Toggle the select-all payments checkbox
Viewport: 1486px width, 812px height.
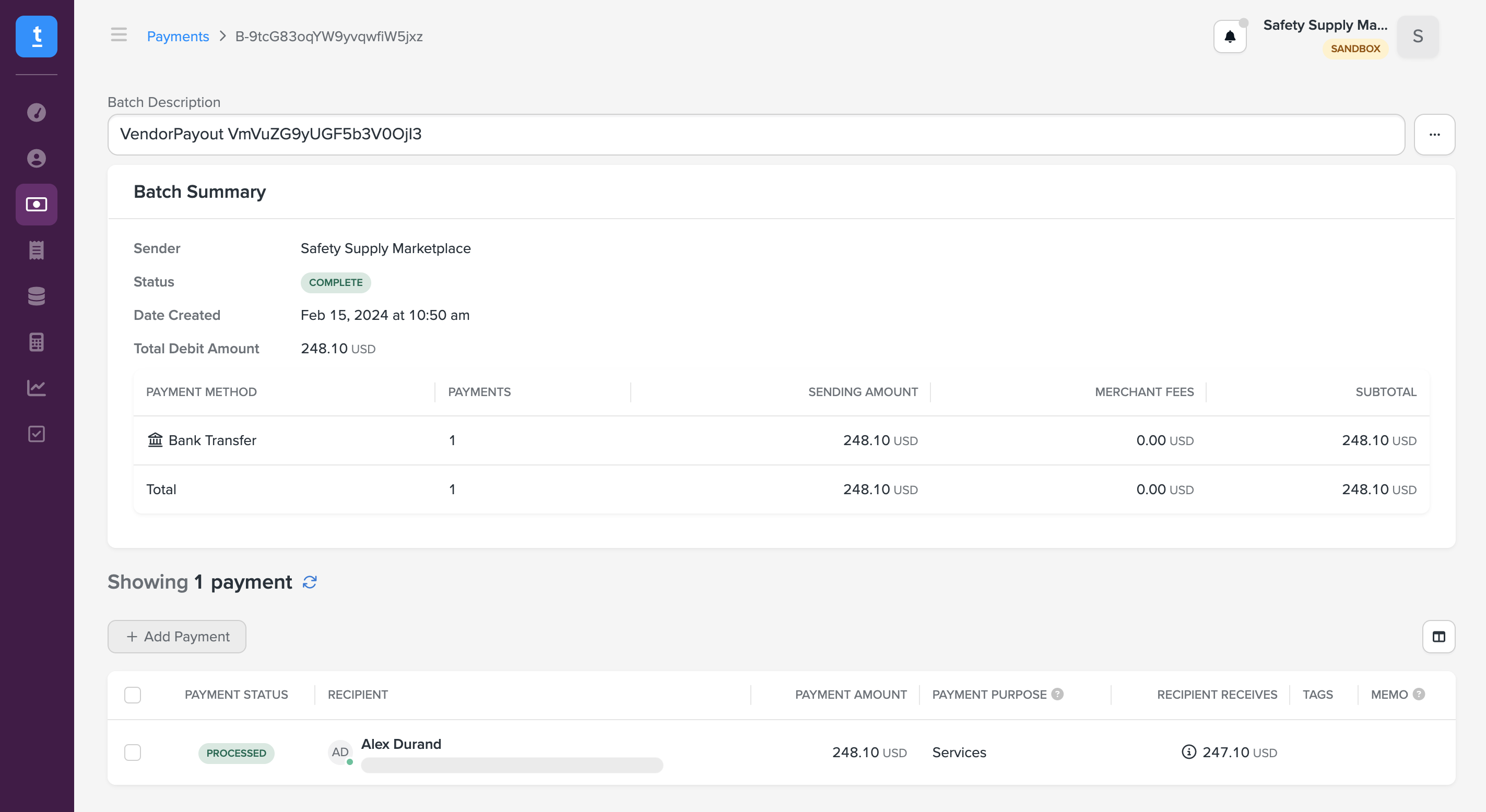click(133, 695)
